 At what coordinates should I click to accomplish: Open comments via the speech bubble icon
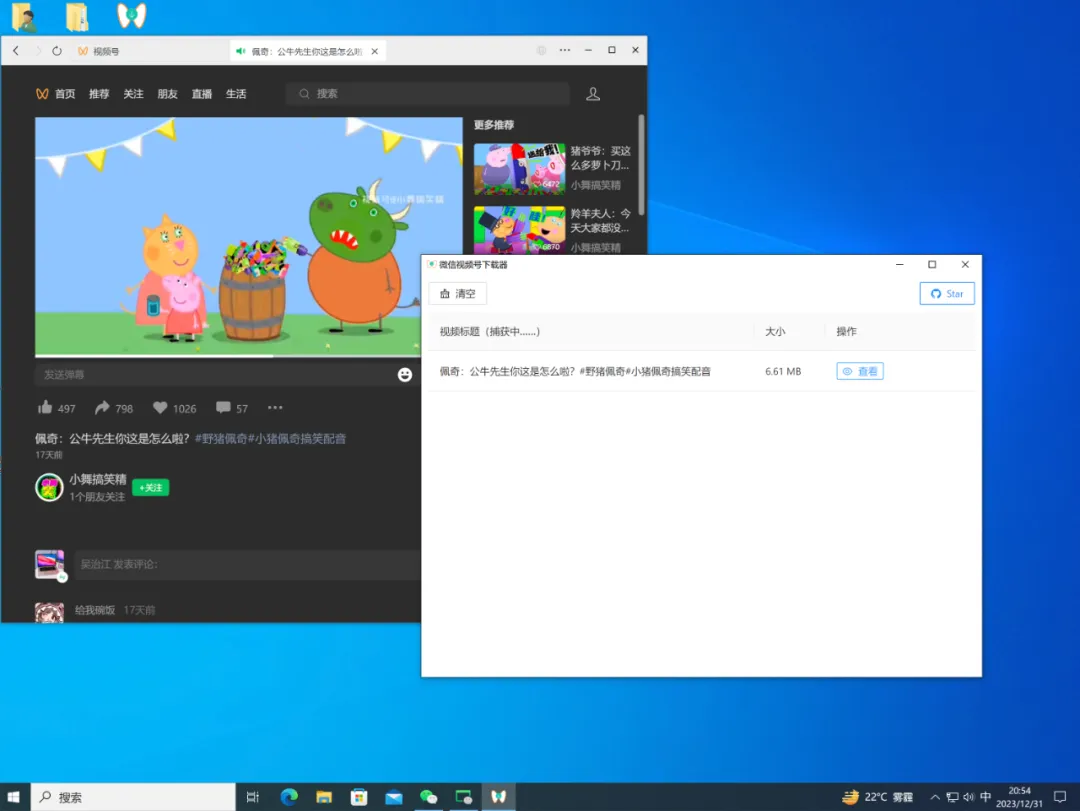tap(222, 407)
